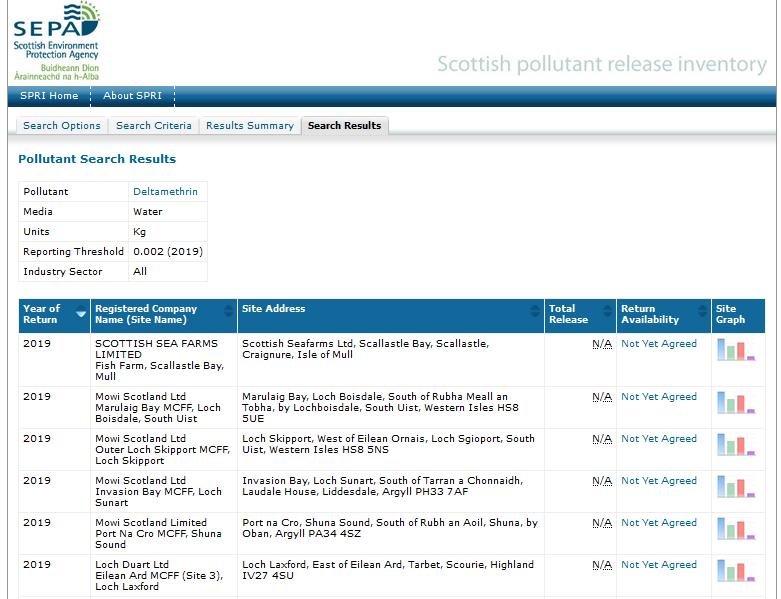Click the Site Graph column header
The height and width of the screenshot is (599, 781).
point(738,316)
